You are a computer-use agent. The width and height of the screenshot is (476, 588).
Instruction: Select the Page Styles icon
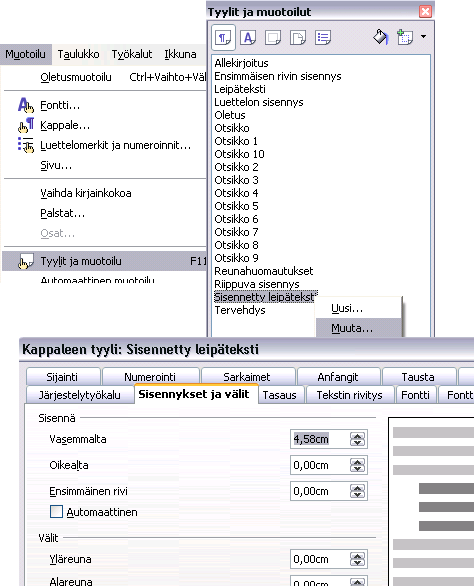tap(298, 38)
